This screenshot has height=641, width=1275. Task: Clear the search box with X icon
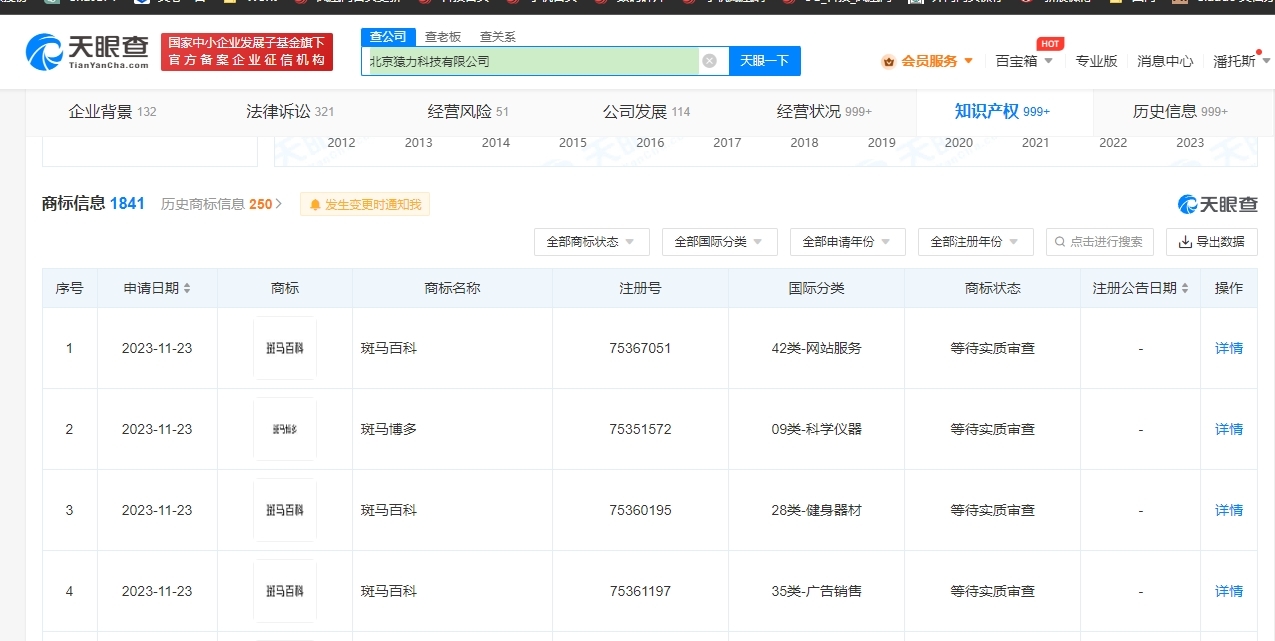[709, 61]
